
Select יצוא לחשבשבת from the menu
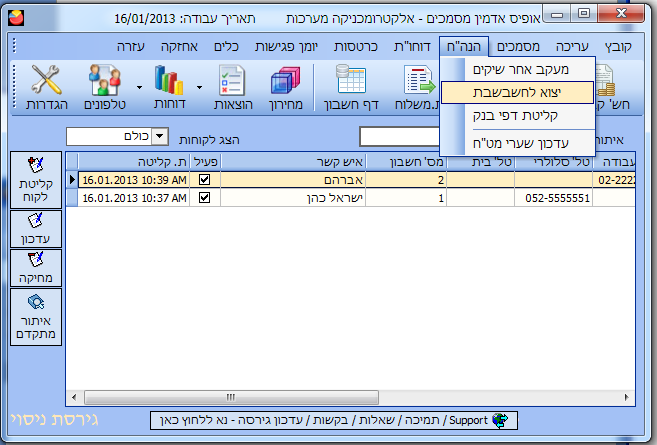coord(517,91)
